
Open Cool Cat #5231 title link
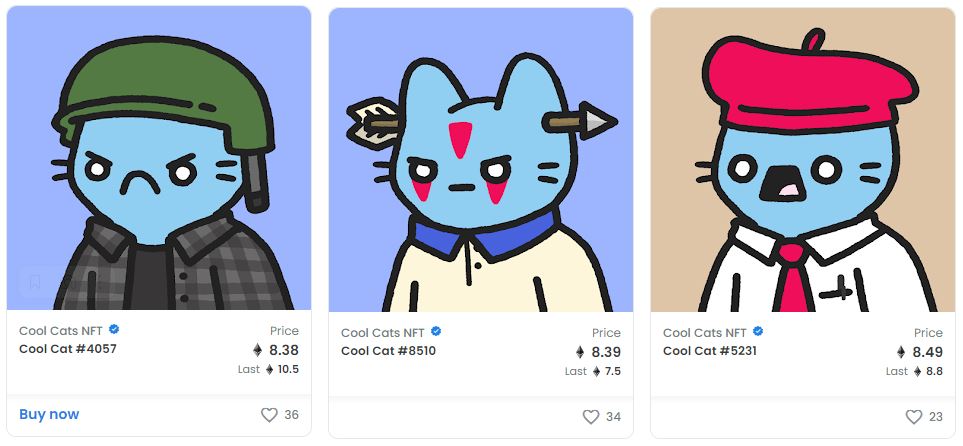tap(710, 351)
